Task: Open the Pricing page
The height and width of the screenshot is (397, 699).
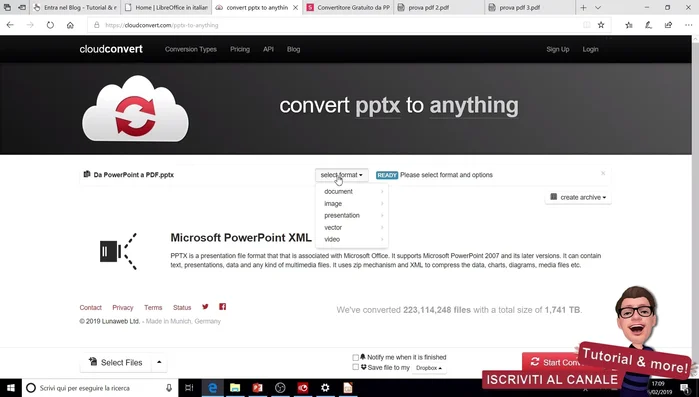Action: [x=240, y=49]
